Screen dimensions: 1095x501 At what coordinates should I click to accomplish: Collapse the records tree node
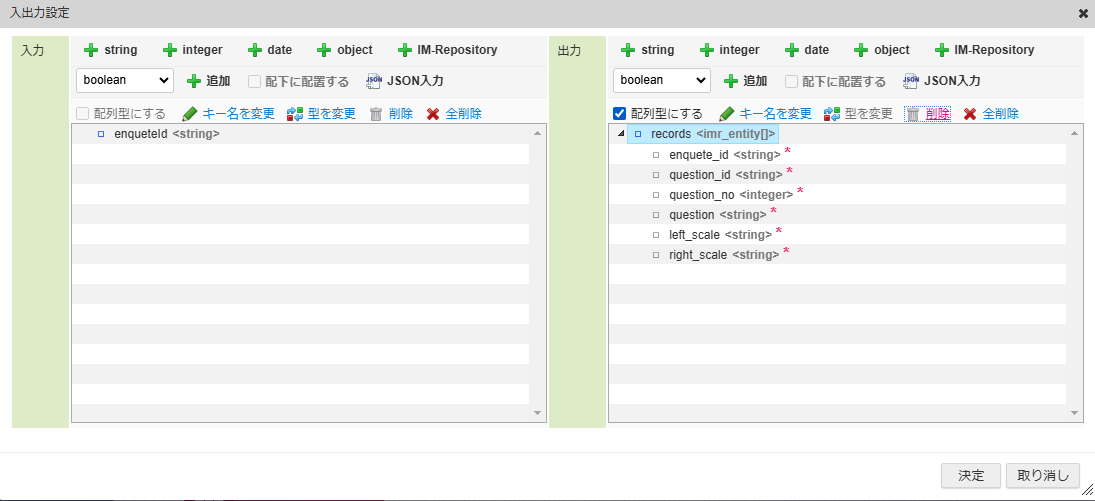coord(622,134)
